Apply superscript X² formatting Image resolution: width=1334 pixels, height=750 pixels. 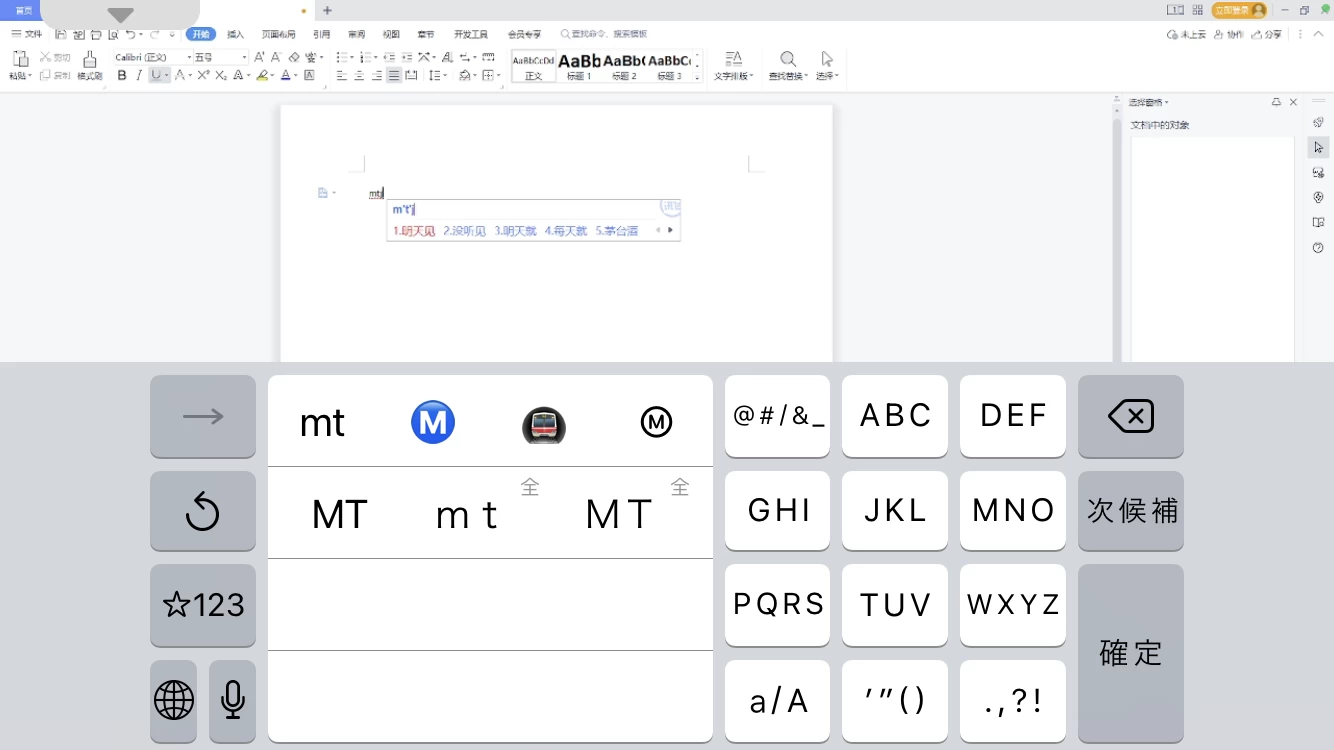tap(203, 75)
